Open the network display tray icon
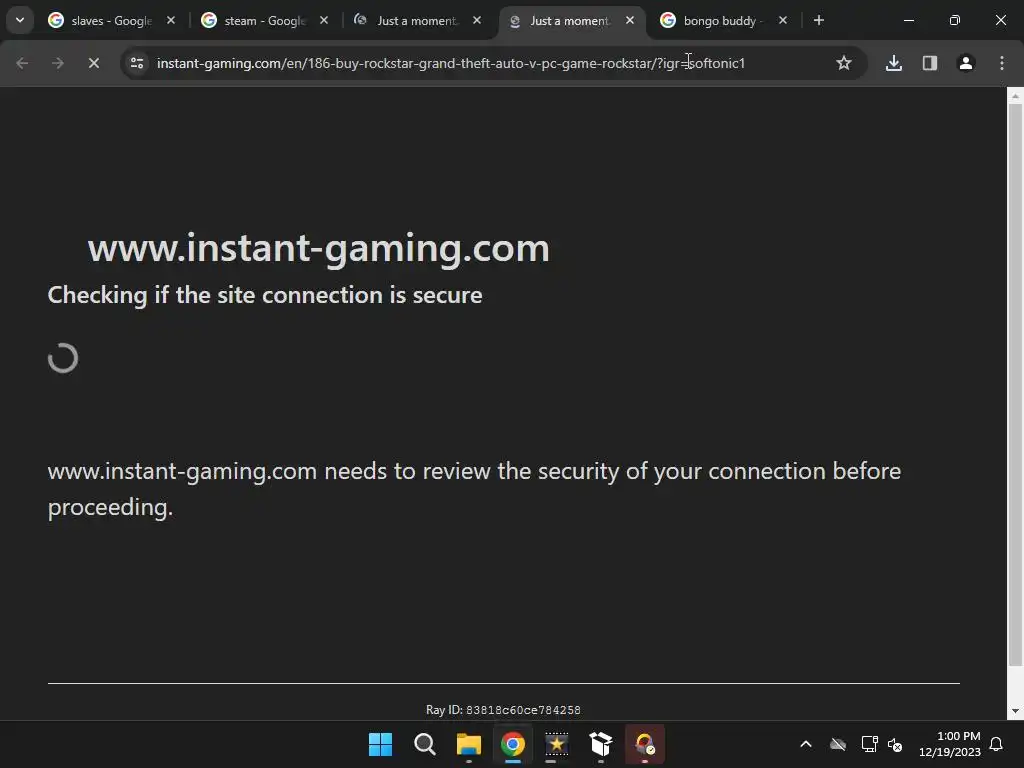 click(x=869, y=744)
